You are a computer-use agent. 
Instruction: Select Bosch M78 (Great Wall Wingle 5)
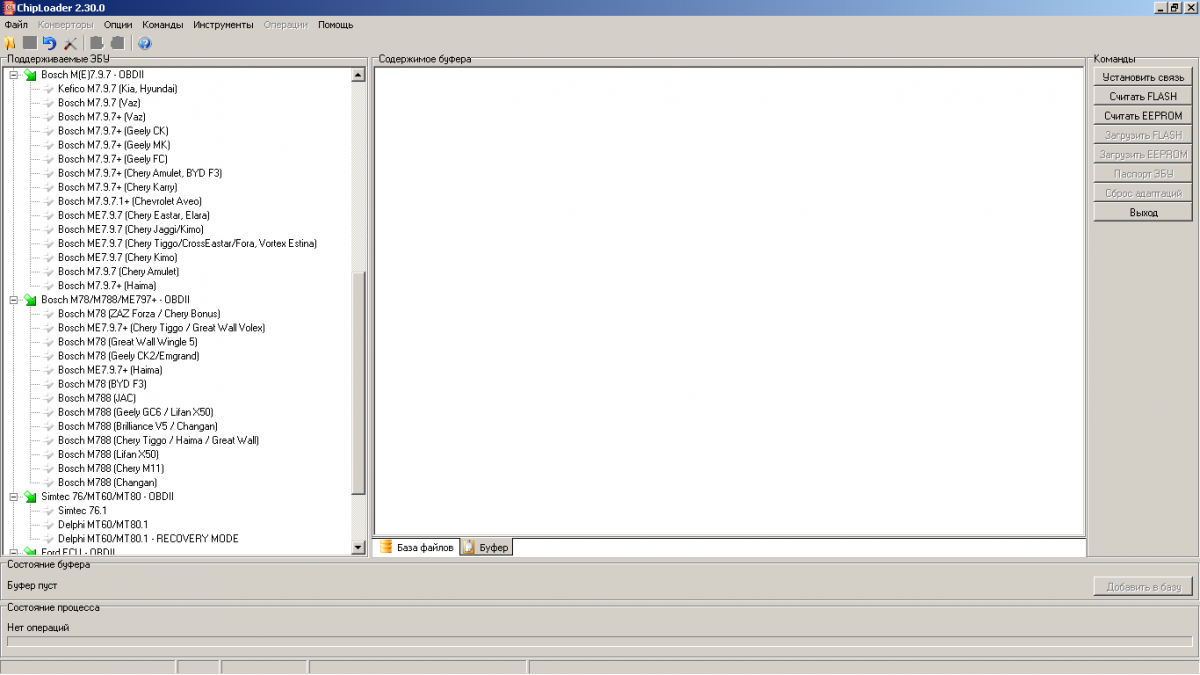127,342
